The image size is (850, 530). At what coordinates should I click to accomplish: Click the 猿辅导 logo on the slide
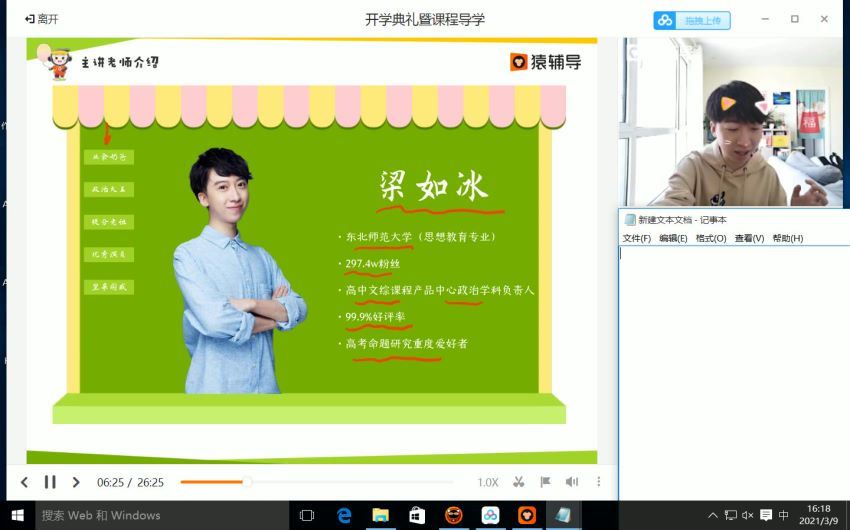[x=545, y=62]
